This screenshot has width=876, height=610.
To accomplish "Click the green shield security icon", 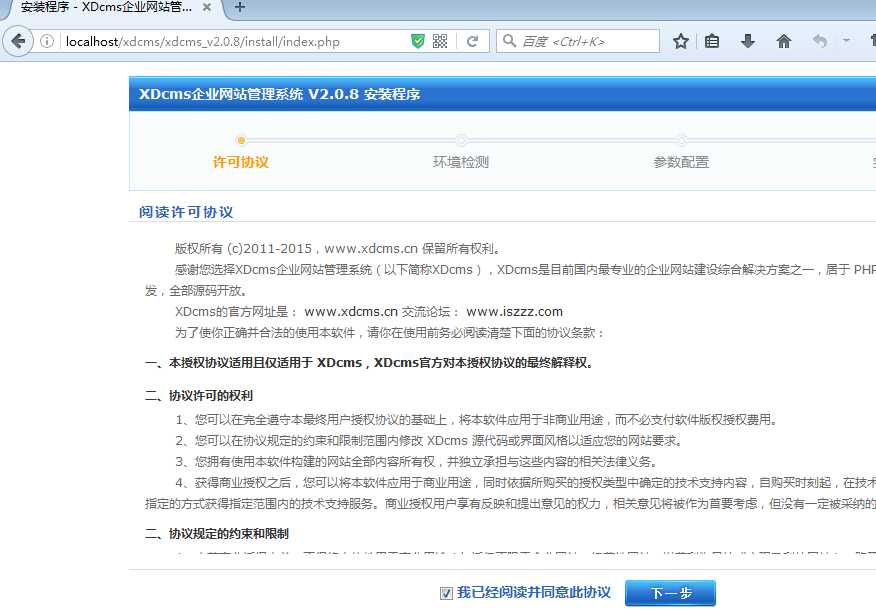I will point(418,41).
